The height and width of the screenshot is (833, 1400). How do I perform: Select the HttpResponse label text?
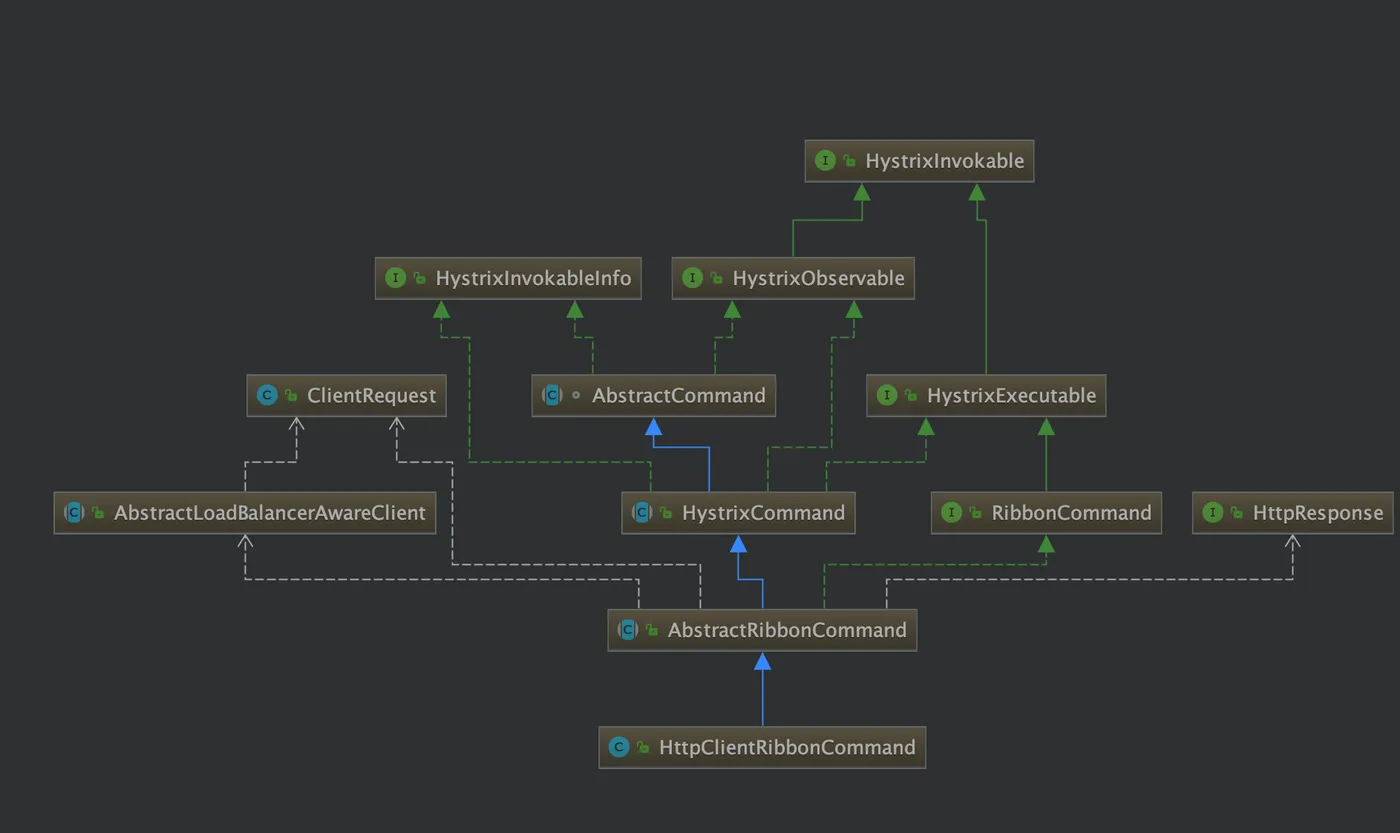coord(1318,512)
